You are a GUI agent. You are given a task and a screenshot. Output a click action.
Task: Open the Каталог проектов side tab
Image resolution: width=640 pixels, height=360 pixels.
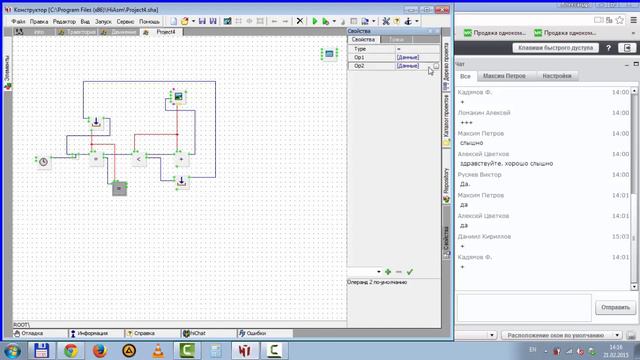click(x=446, y=120)
